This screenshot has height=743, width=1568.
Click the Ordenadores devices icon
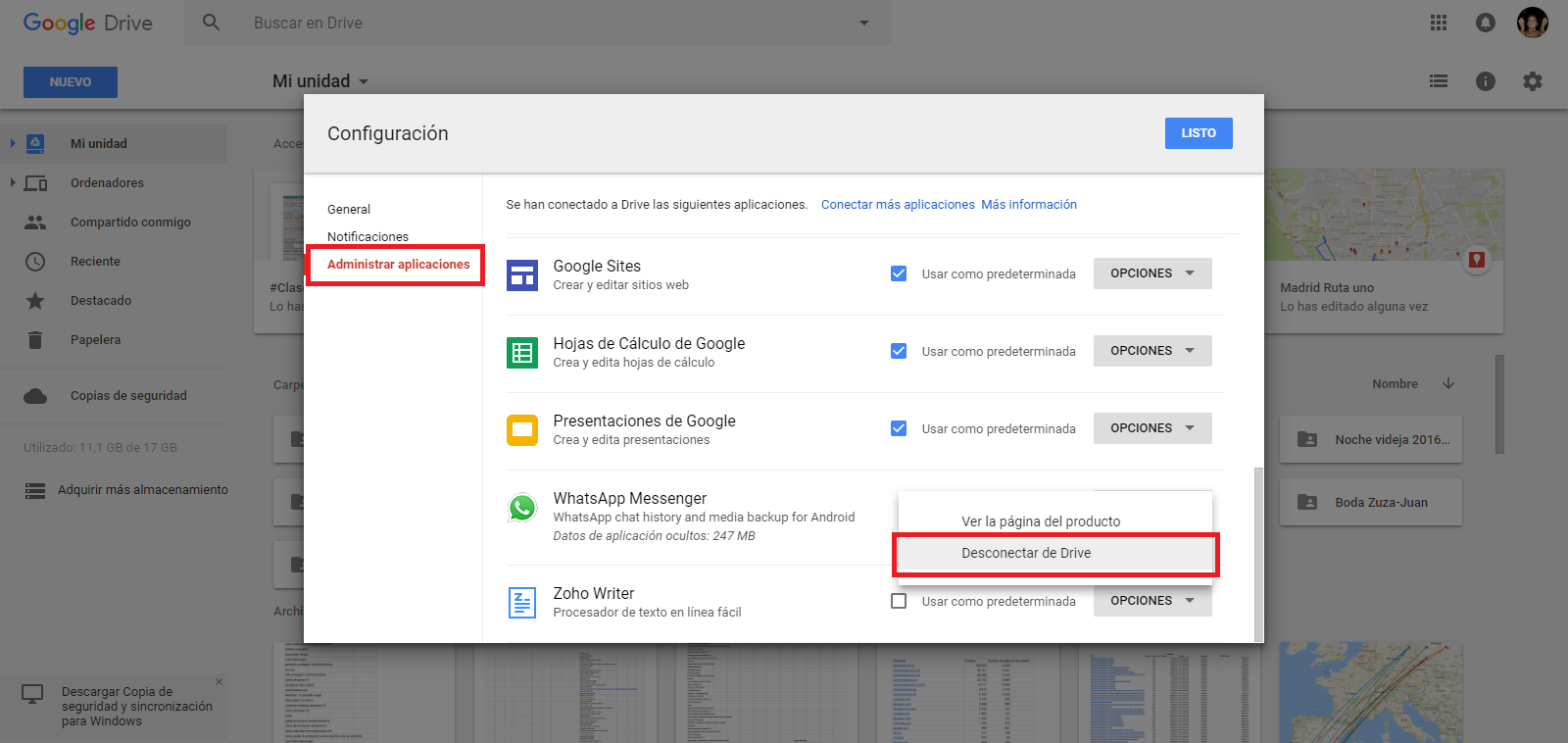click(35, 183)
